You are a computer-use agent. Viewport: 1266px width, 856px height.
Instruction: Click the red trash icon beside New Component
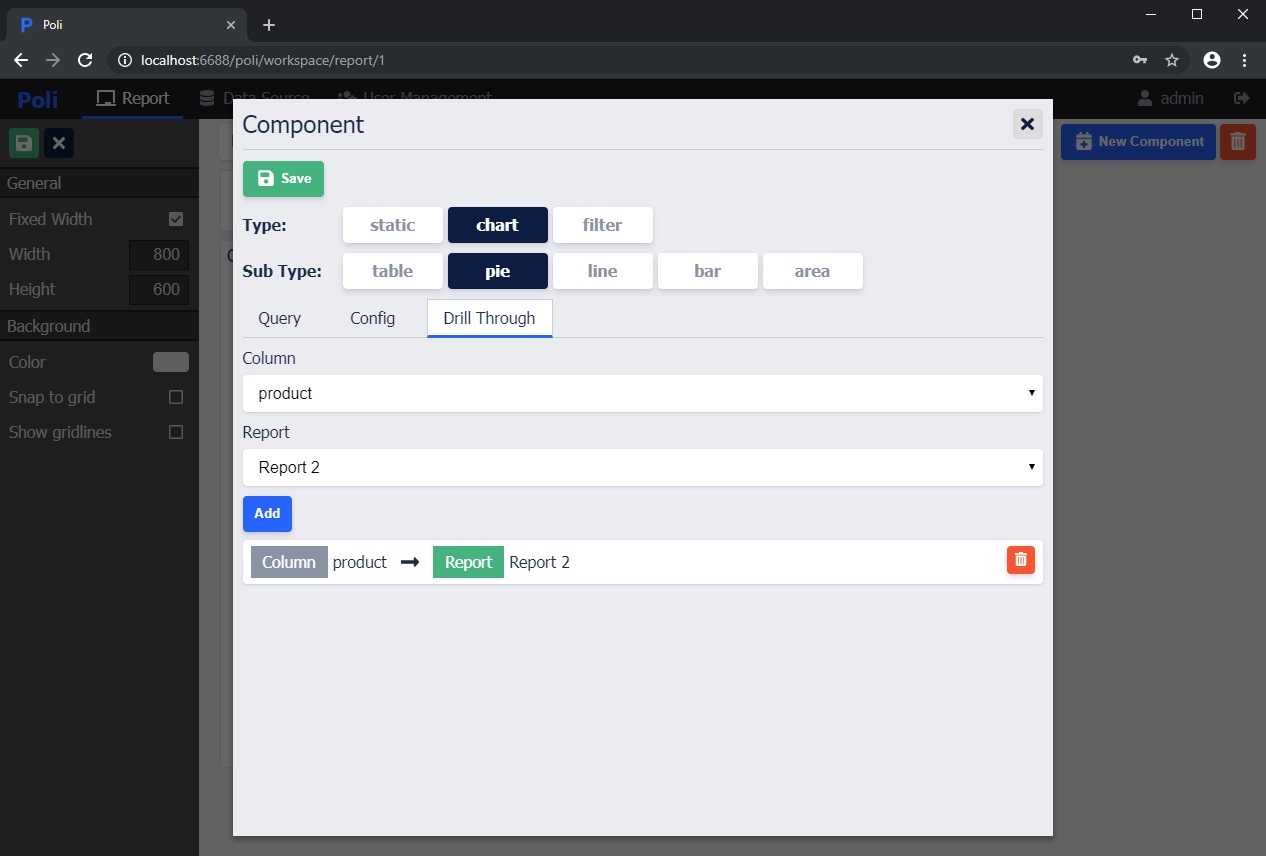(1237, 142)
